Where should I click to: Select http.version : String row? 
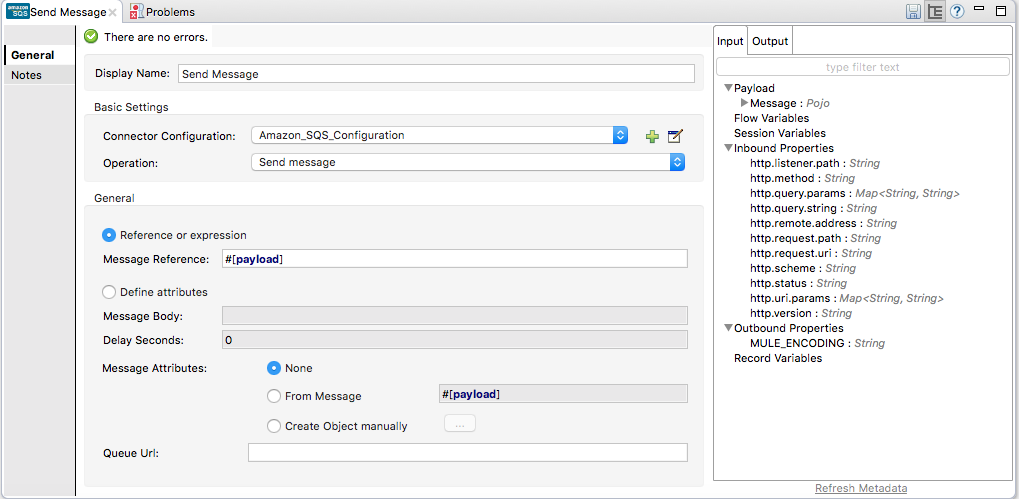coord(801,313)
